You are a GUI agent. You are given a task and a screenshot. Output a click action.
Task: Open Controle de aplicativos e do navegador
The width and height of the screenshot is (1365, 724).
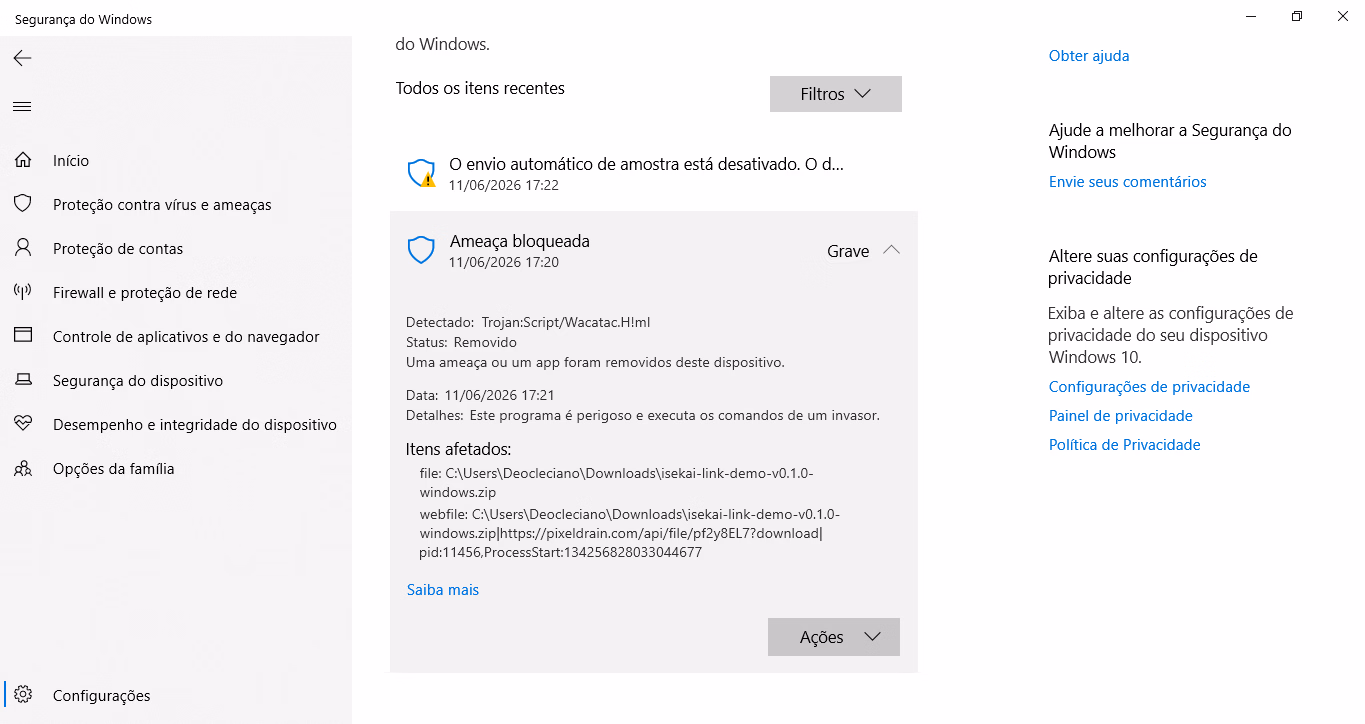click(186, 336)
